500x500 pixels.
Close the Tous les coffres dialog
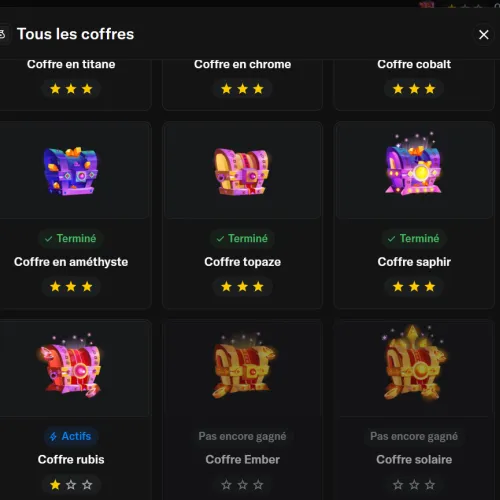(x=484, y=34)
